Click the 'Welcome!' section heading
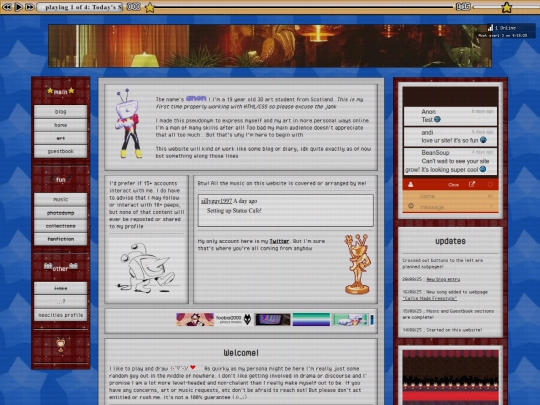This screenshot has height=405, width=540. (x=241, y=353)
